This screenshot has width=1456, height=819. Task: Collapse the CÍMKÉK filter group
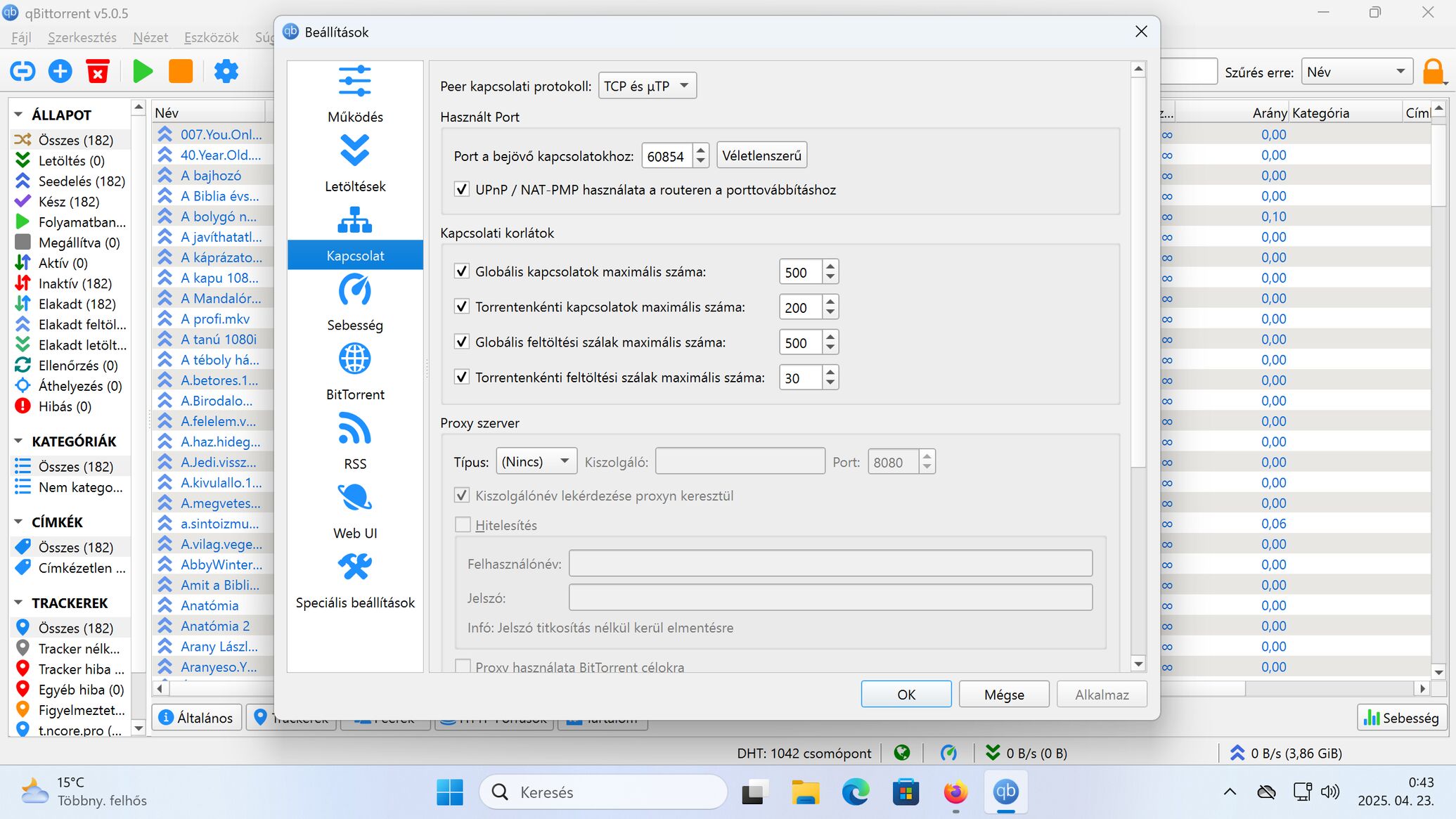(18, 522)
